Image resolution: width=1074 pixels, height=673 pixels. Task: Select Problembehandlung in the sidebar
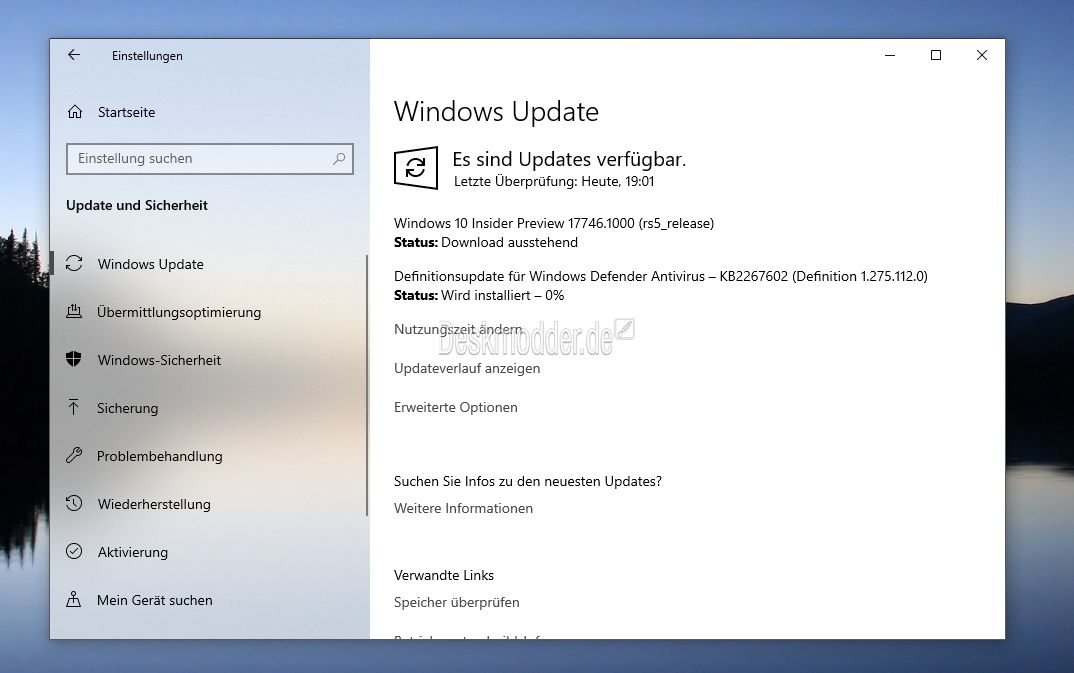pos(160,456)
